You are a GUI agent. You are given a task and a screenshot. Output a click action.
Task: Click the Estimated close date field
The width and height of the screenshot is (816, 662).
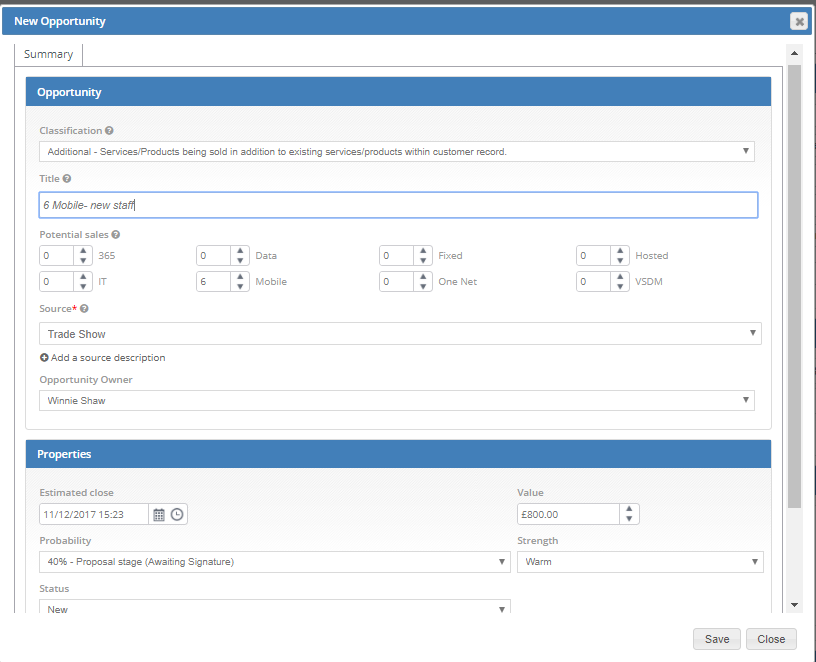[94, 515]
